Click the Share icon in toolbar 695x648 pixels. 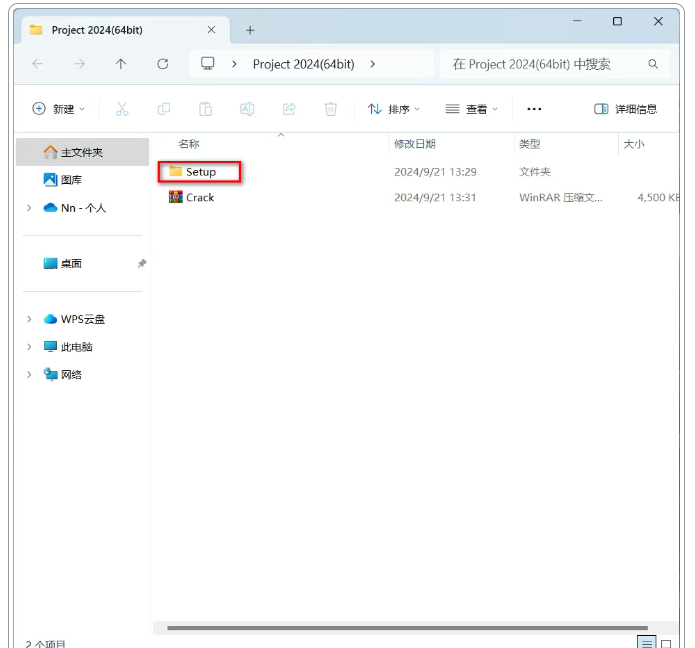tap(289, 109)
